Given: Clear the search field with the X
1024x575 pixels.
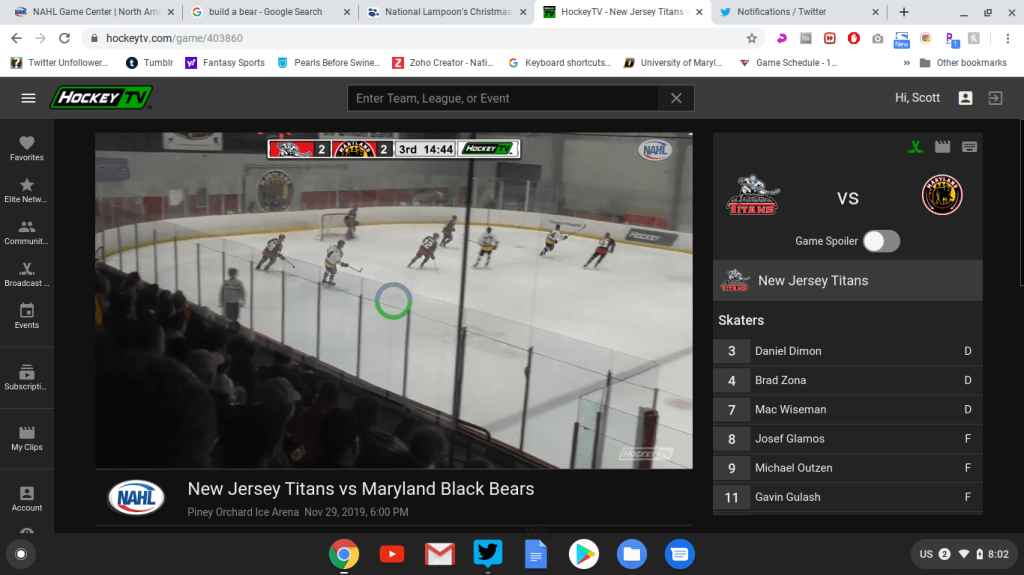Looking at the screenshot, I should tap(676, 98).
